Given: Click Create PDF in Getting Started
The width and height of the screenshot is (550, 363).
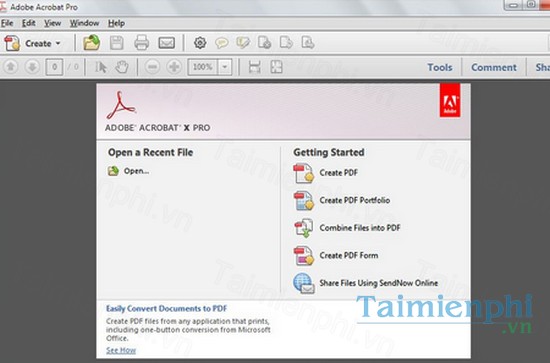Looking at the screenshot, I should [x=338, y=173].
